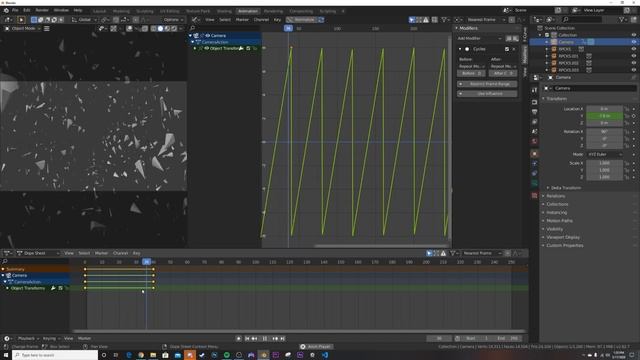Toggle Camera visibility eye in outliner

point(634,42)
